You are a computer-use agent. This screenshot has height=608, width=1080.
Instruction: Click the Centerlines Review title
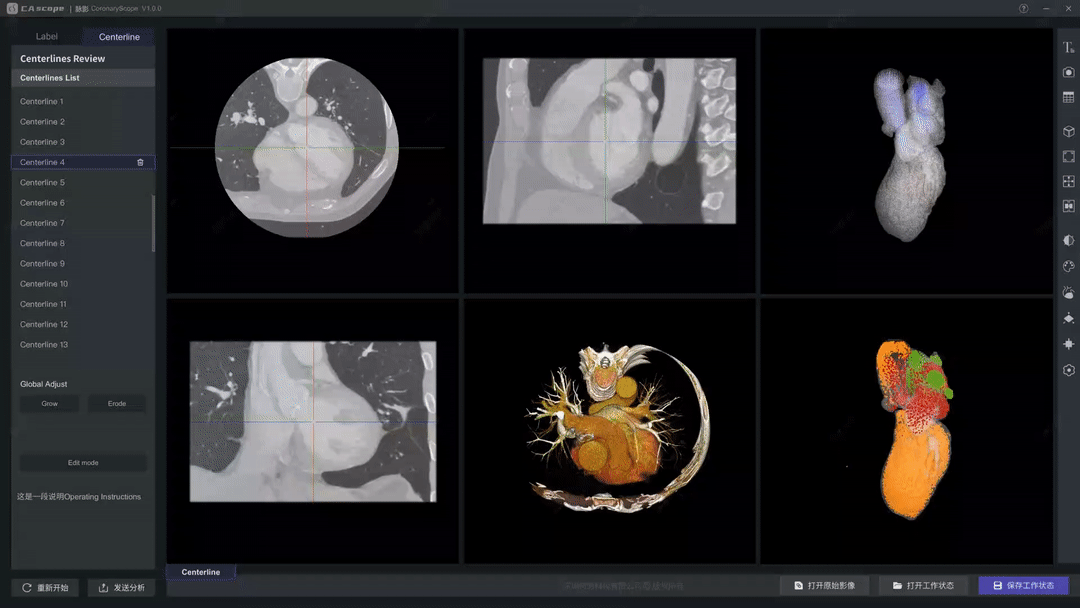click(63, 59)
